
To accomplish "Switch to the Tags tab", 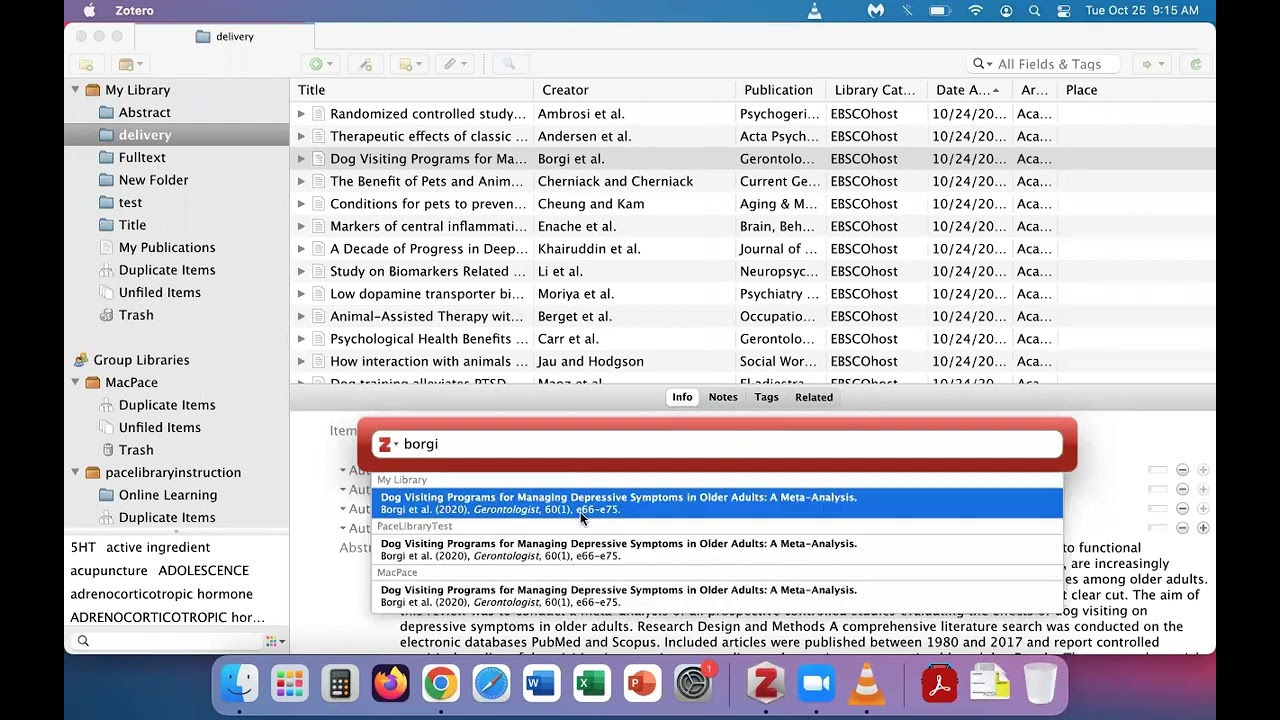I will 767,397.
